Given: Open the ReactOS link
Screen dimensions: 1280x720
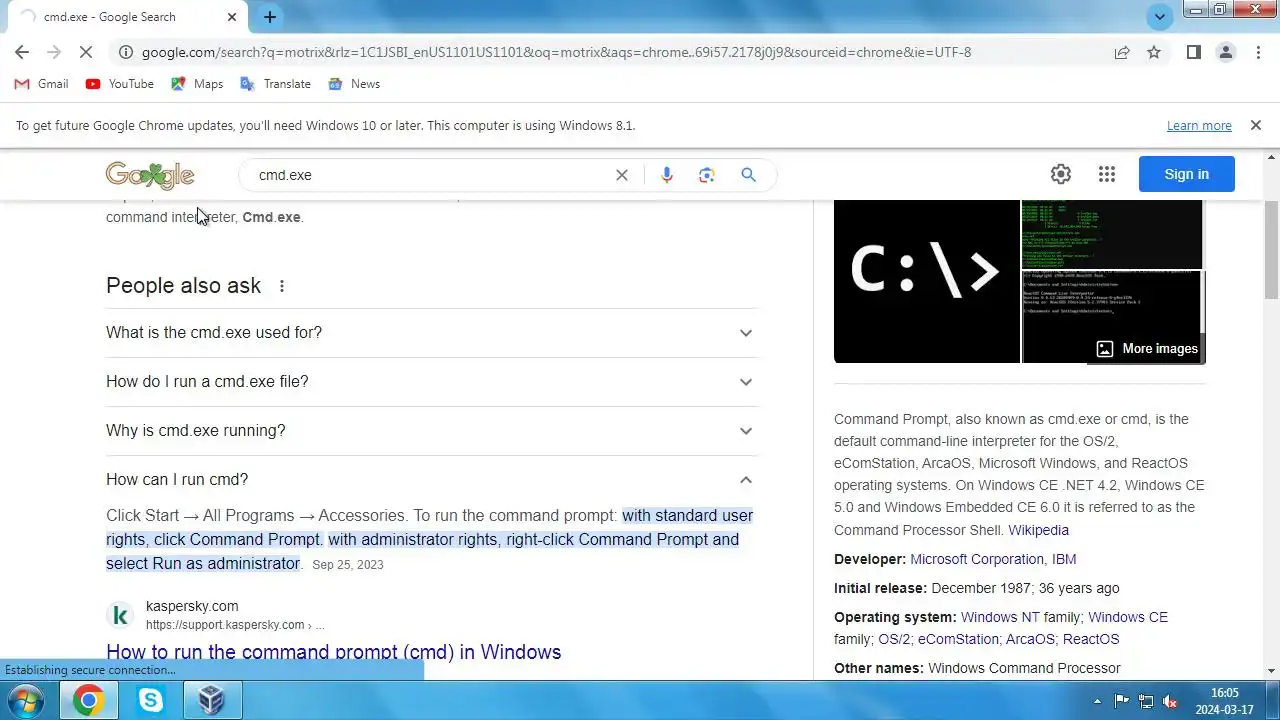Looking at the screenshot, I should click(1091, 639).
